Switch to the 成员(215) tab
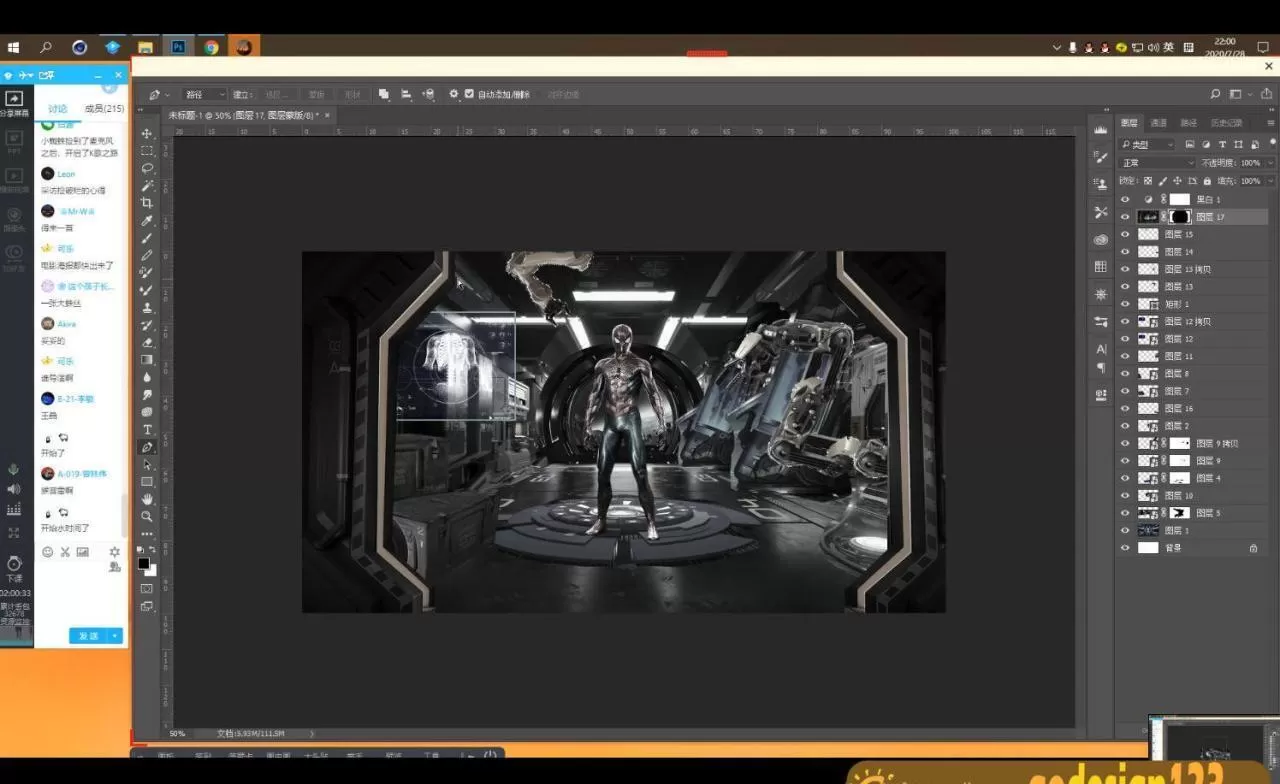 pos(104,109)
